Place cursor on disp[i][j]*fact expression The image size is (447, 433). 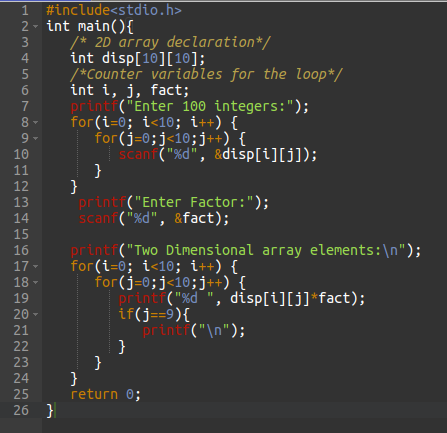coord(290,299)
